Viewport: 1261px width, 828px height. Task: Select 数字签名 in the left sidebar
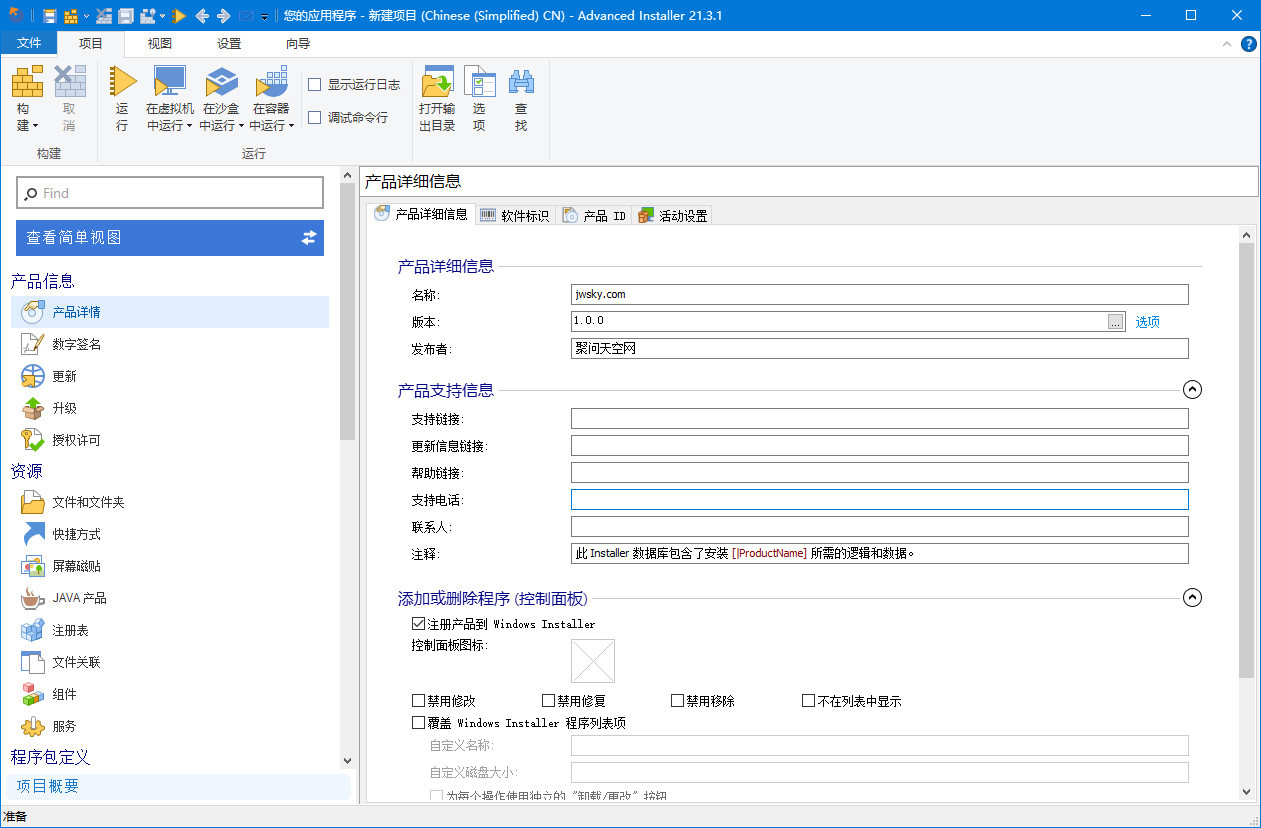(x=77, y=344)
